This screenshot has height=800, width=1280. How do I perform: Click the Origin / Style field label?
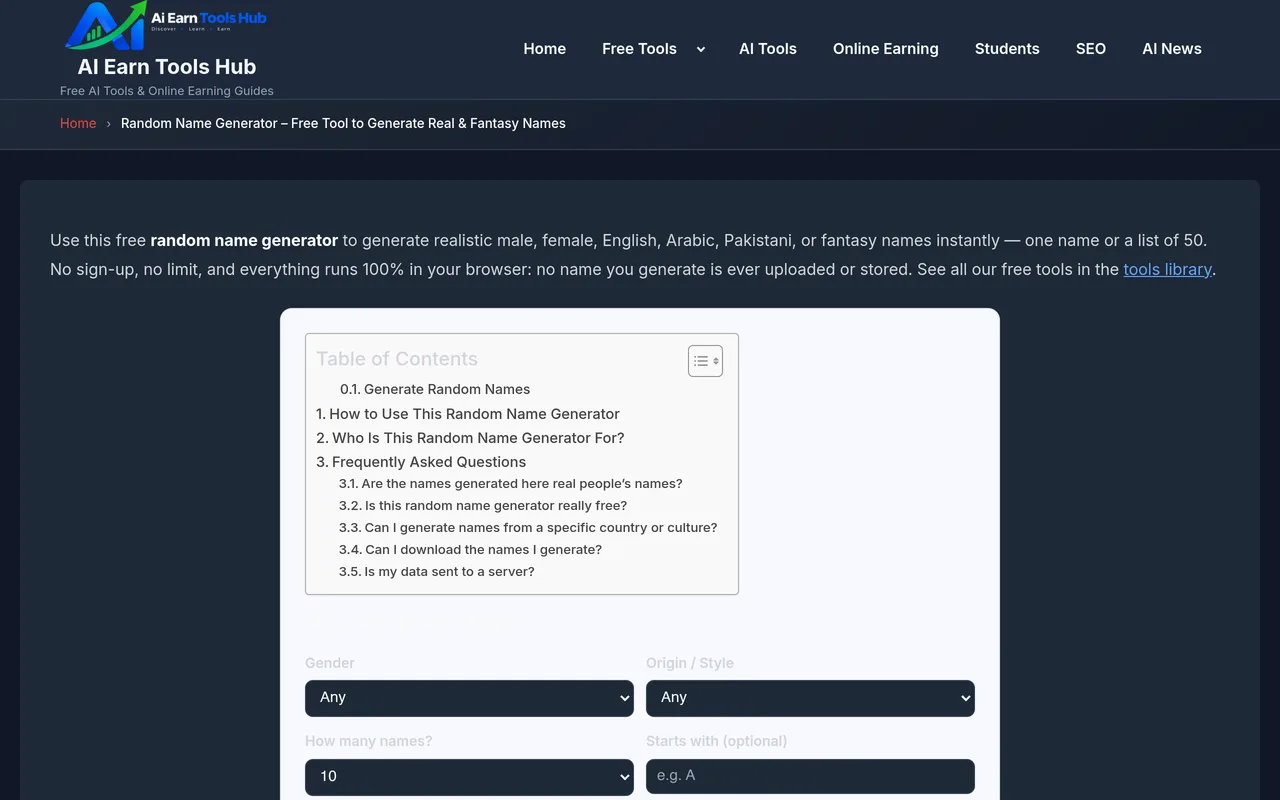[690, 663]
